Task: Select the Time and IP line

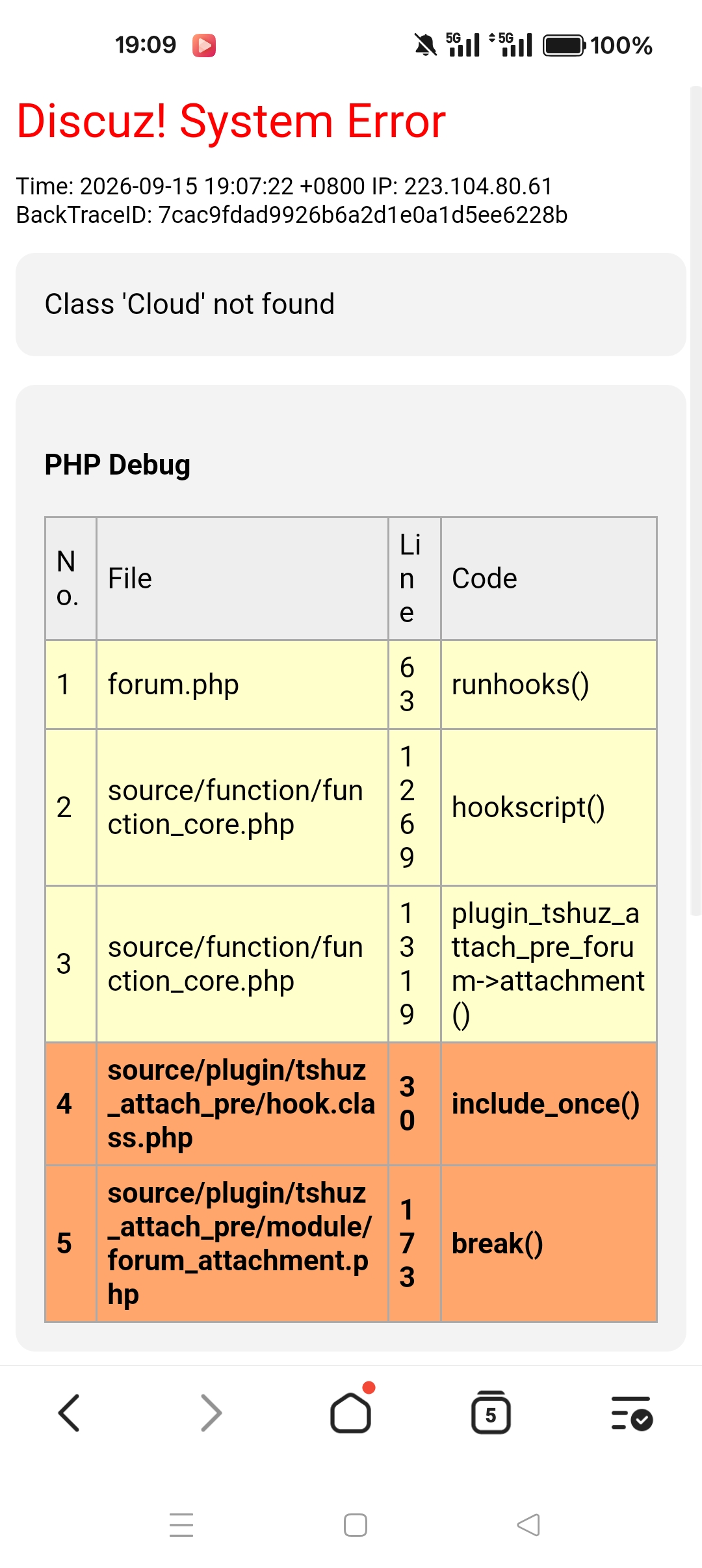Action: click(x=284, y=187)
